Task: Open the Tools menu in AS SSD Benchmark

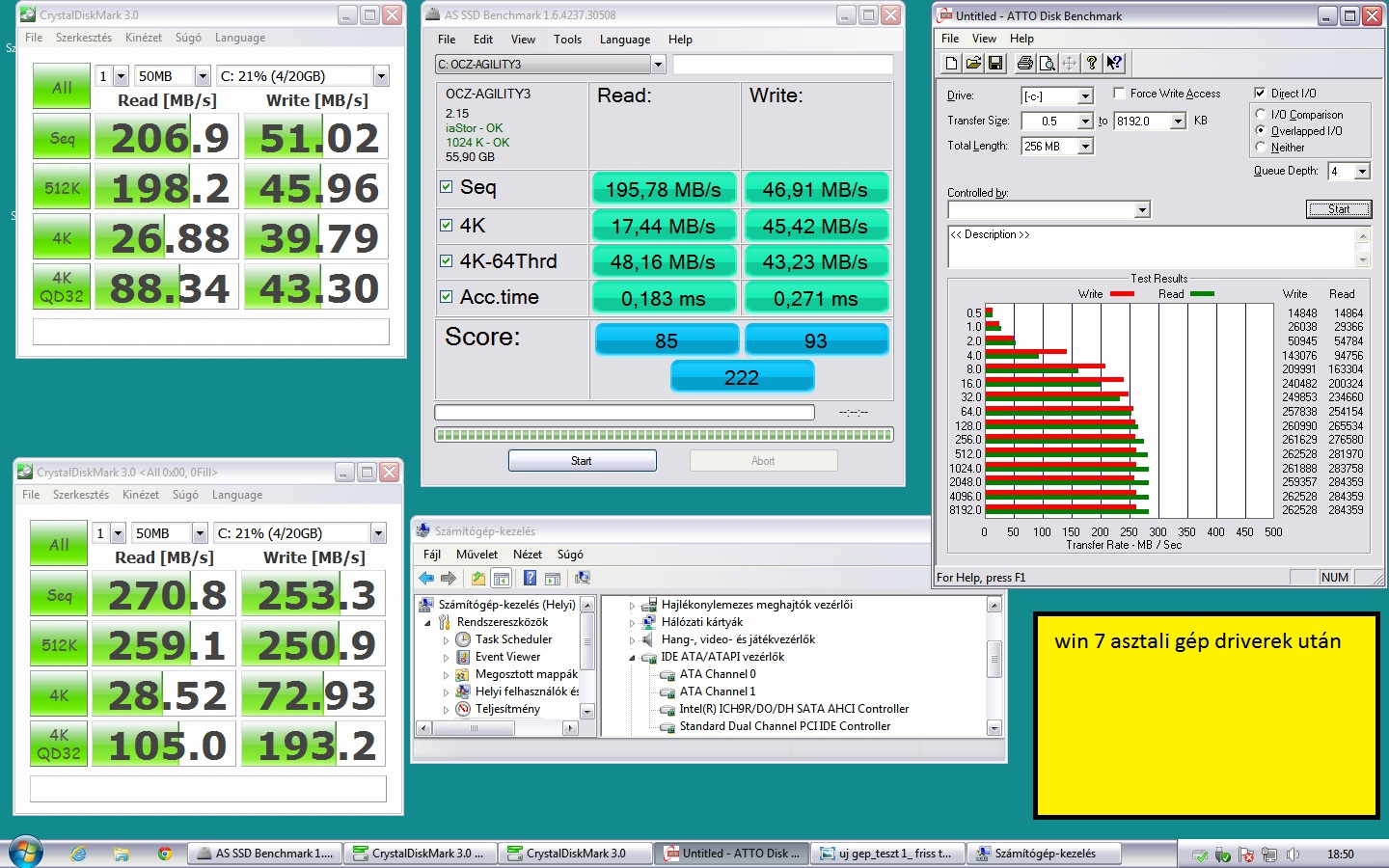Action: click(x=567, y=40)
